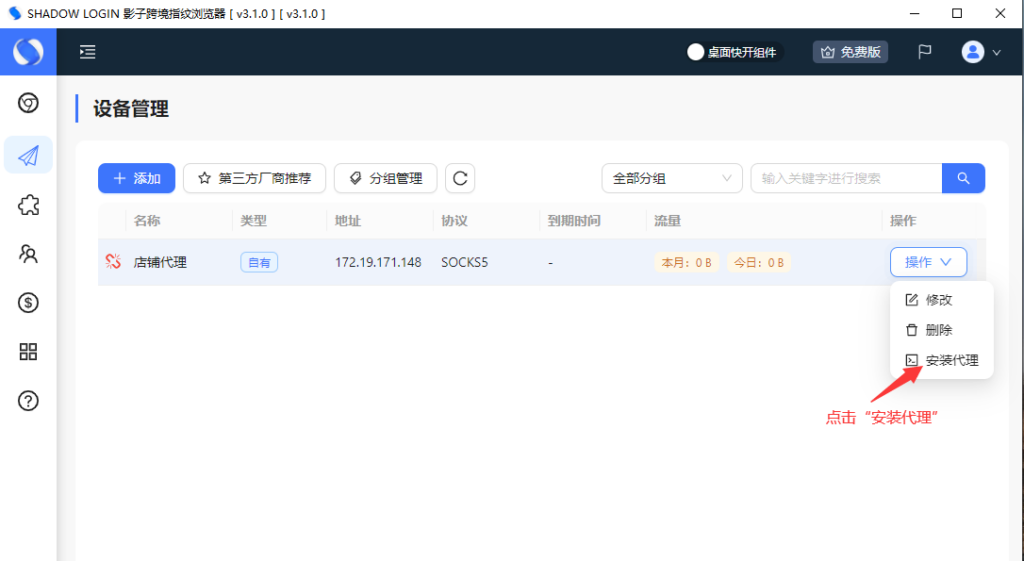This screenshot has height=561, width=1024.
Task: Collapse the sidebar with menu fold icon
Action: (88, 52)
